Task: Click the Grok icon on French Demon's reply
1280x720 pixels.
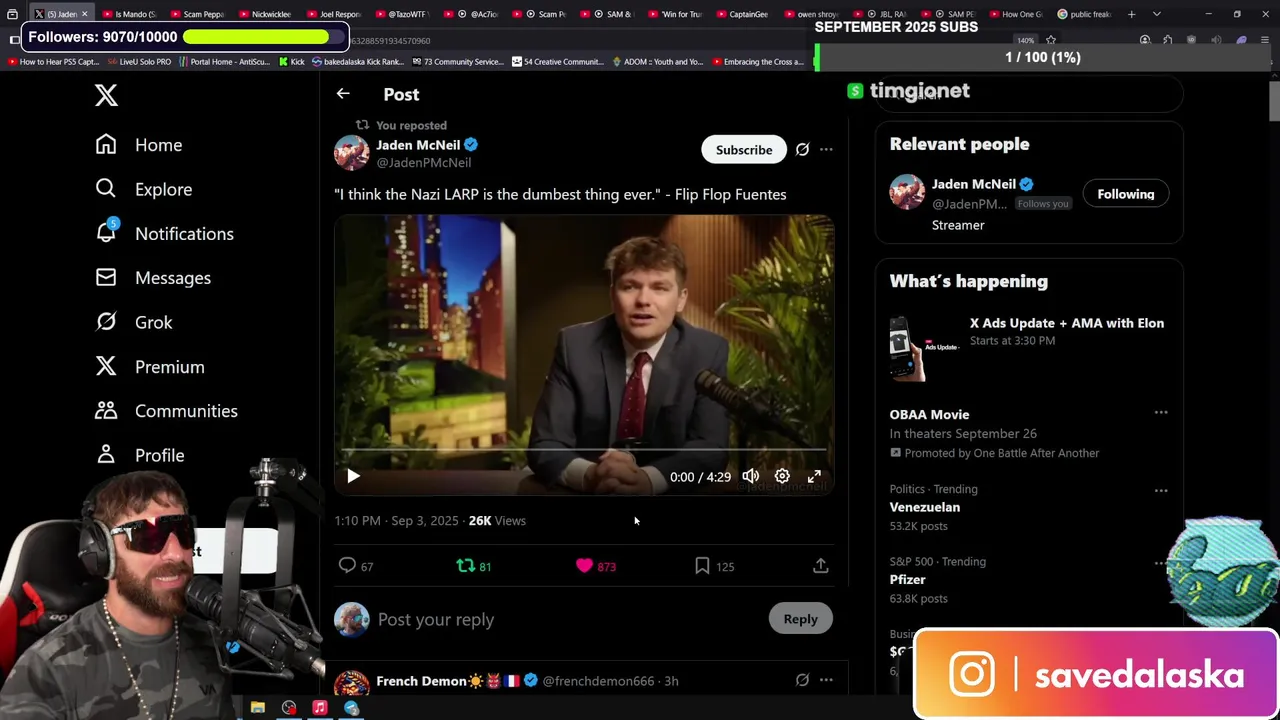Action: (802, 680)
